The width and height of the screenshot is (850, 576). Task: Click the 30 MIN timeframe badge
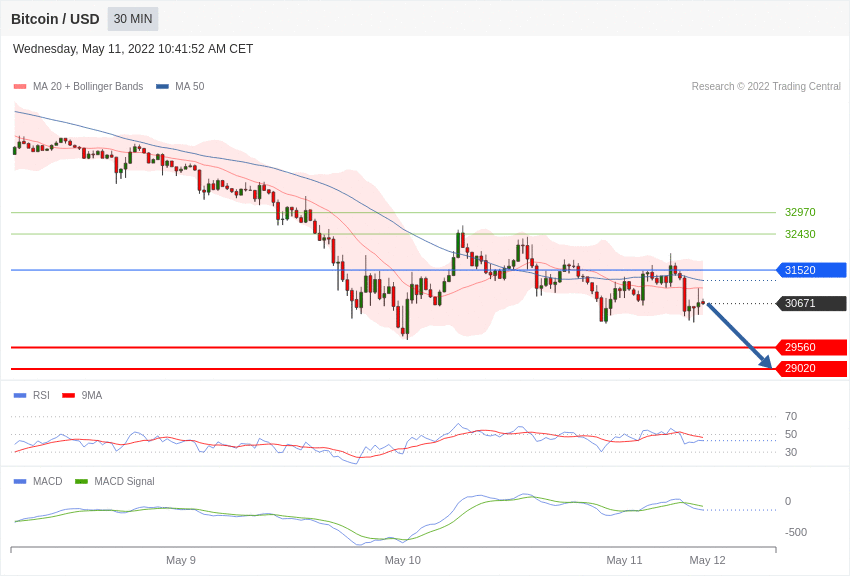click(x=133, y=19)
